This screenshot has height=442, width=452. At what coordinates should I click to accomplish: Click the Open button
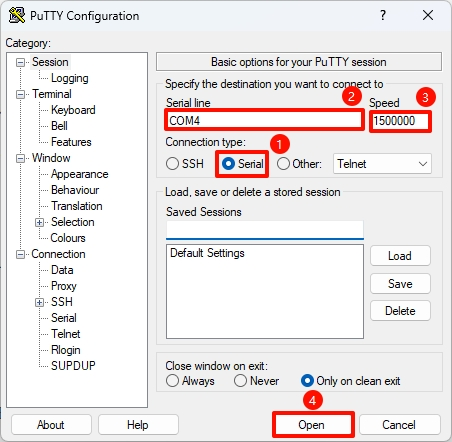pyautogui.click(x=313, y=425)
